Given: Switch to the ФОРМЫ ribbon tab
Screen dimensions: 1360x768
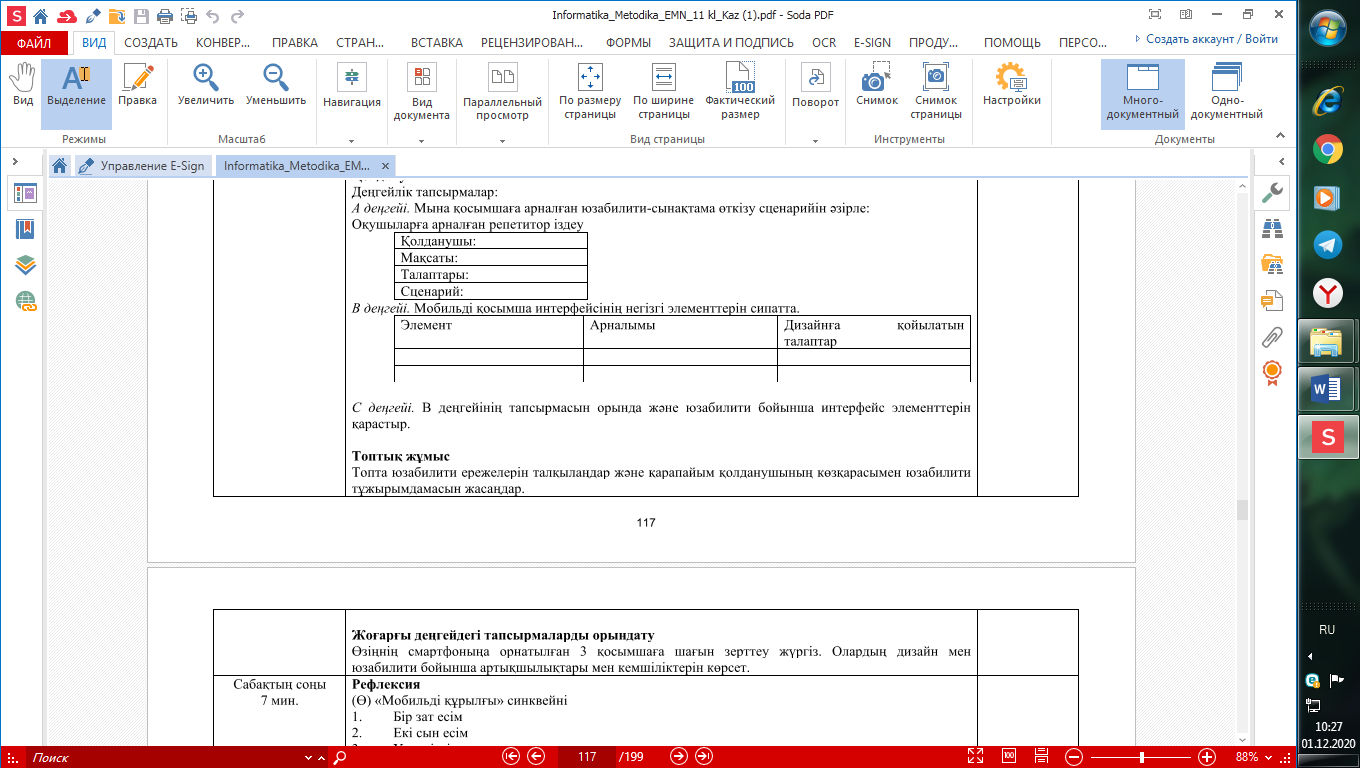Looking at the screenshot, I should coord(628,43).
